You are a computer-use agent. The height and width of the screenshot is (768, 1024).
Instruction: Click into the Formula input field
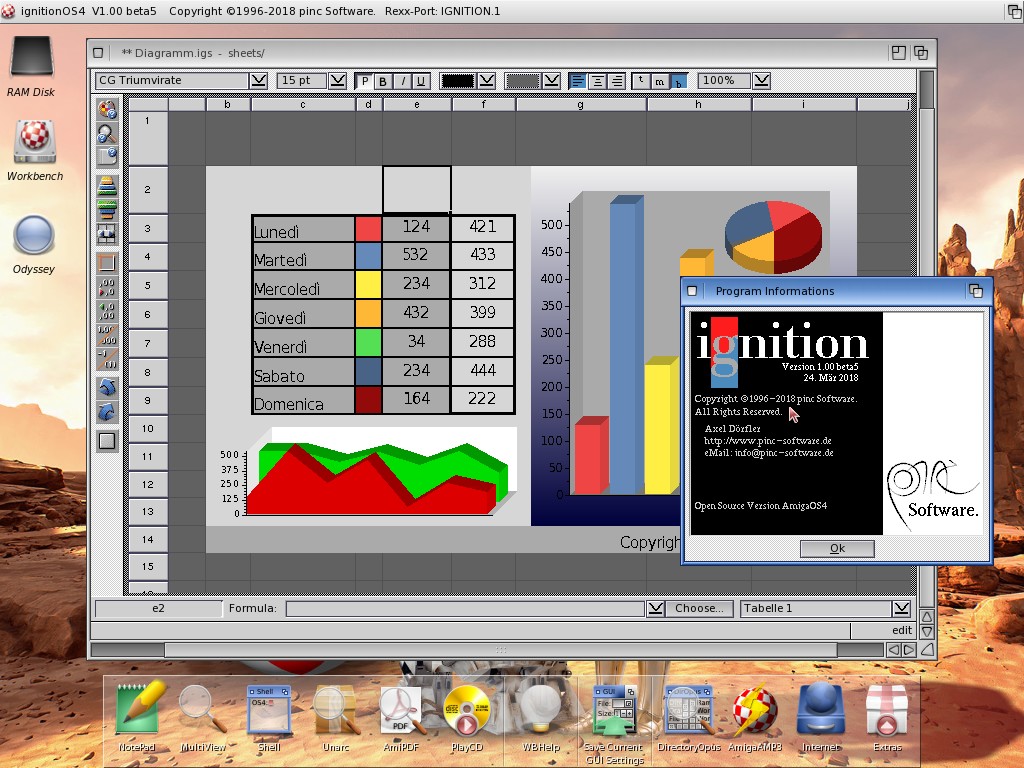465,608
